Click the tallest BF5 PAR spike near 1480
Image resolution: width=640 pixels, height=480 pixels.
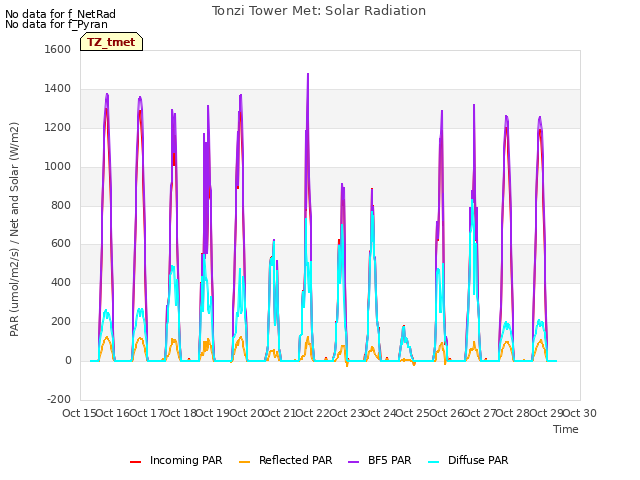pyautogui.click(x=308, y=75)
